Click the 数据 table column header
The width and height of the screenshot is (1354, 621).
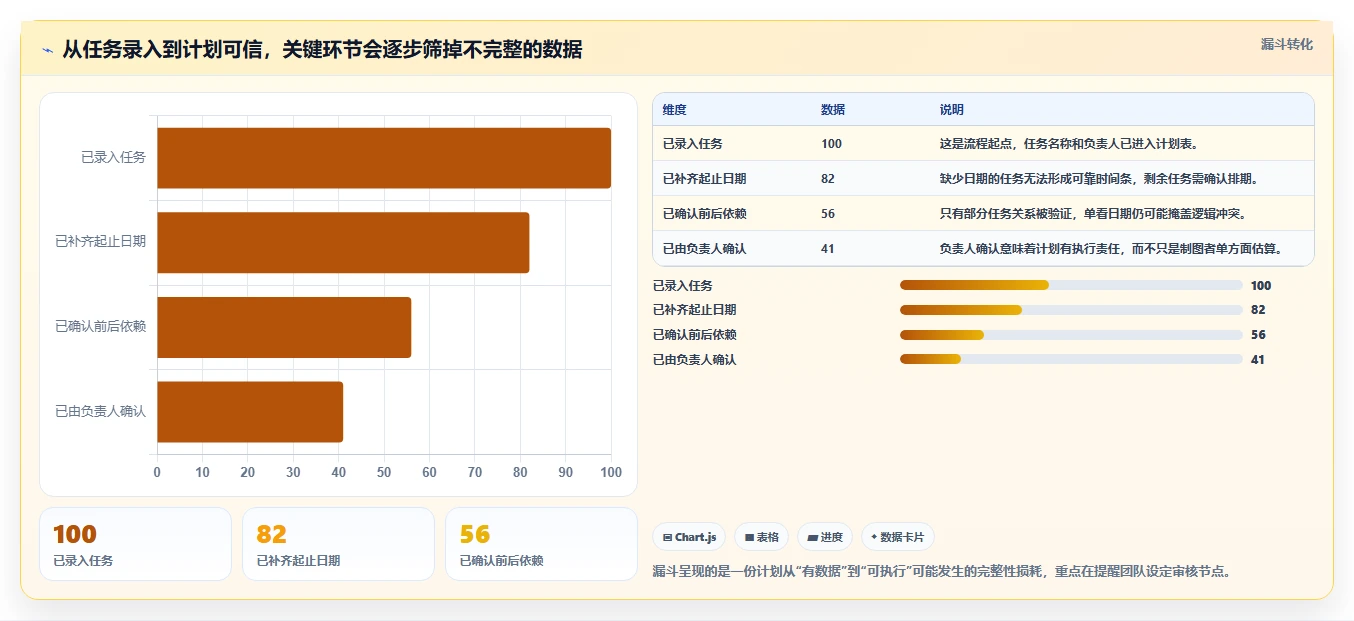click(833, 110)
